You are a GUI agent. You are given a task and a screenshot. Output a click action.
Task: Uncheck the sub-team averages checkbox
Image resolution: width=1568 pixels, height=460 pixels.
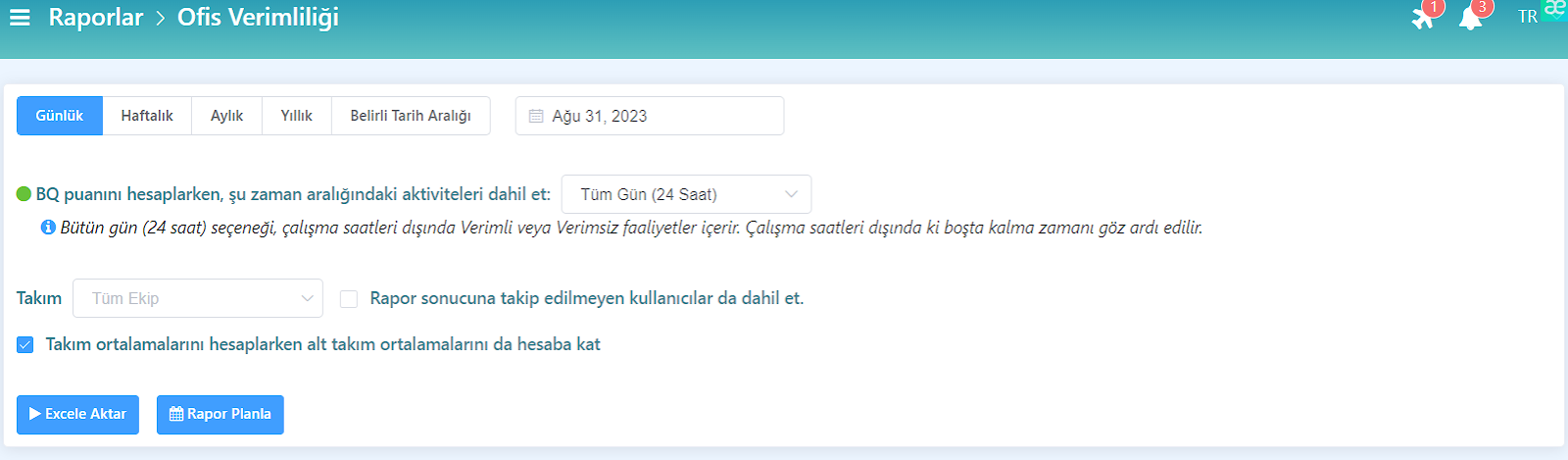[25, 345]
